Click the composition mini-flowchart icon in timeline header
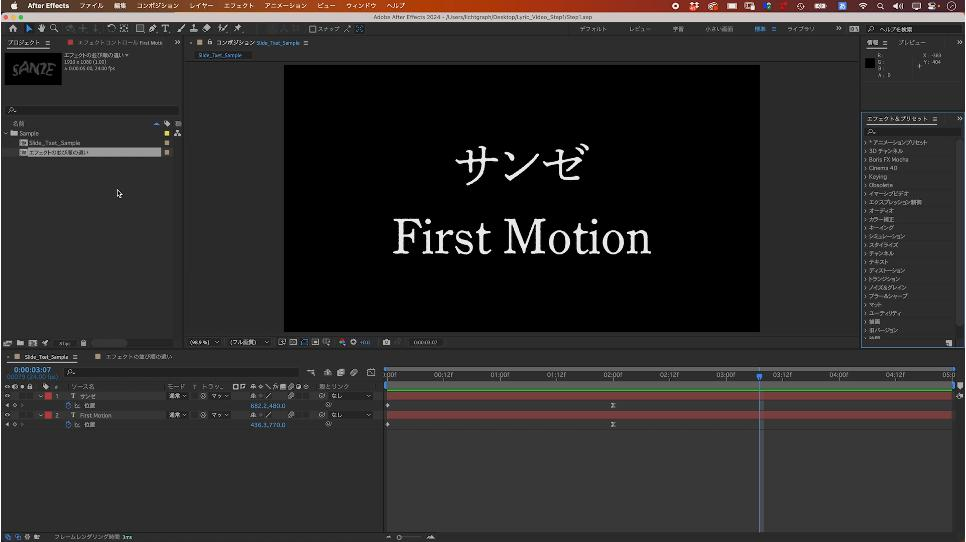 [x=310, y=372]
